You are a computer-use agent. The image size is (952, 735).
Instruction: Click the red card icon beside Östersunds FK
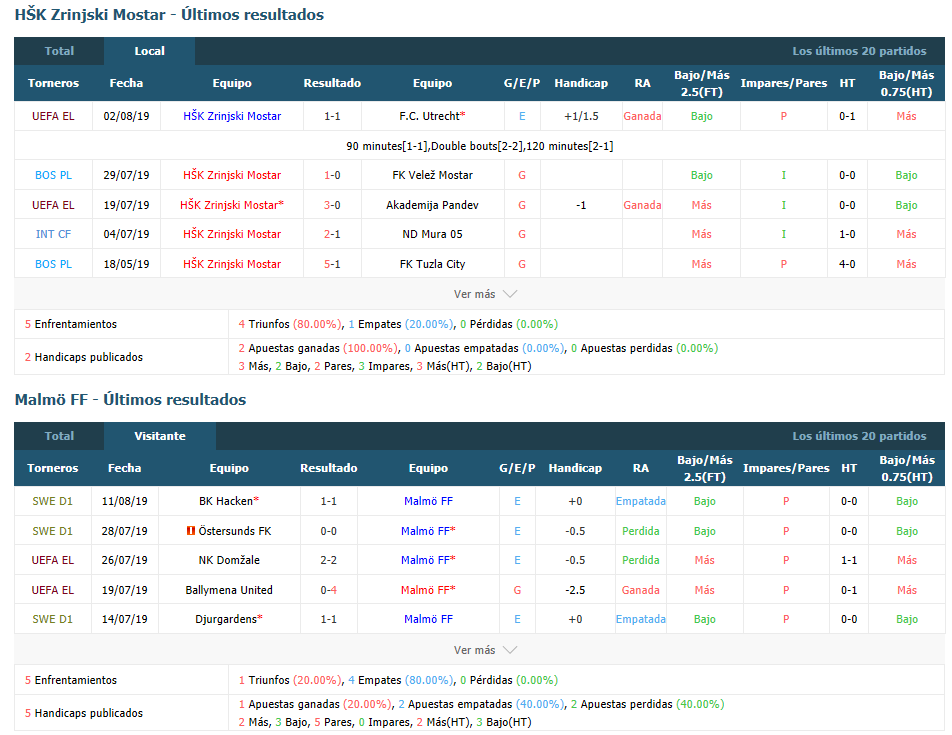tap(191, 531)
